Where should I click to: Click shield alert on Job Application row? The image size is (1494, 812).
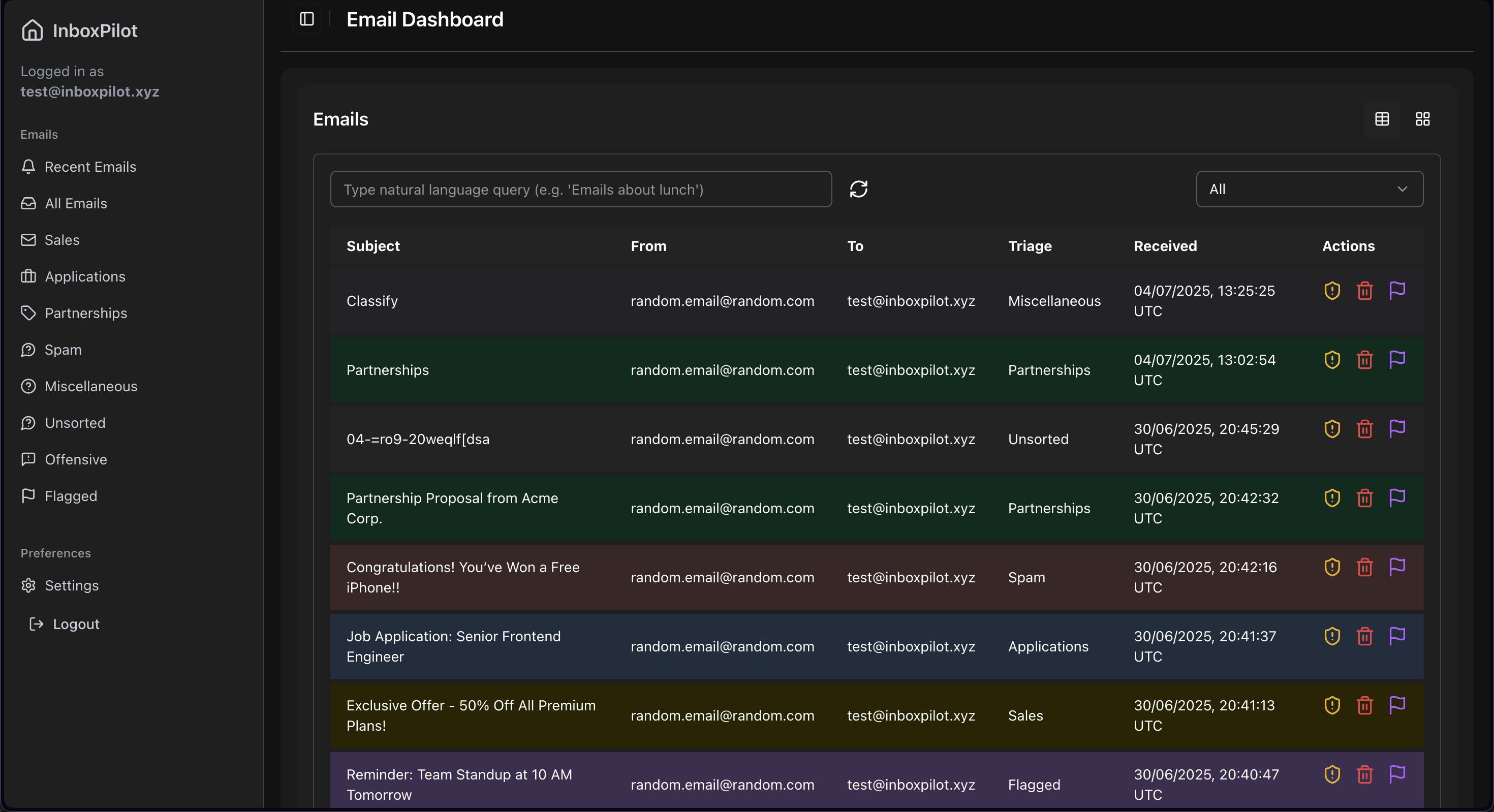(x=1332, y=636)
